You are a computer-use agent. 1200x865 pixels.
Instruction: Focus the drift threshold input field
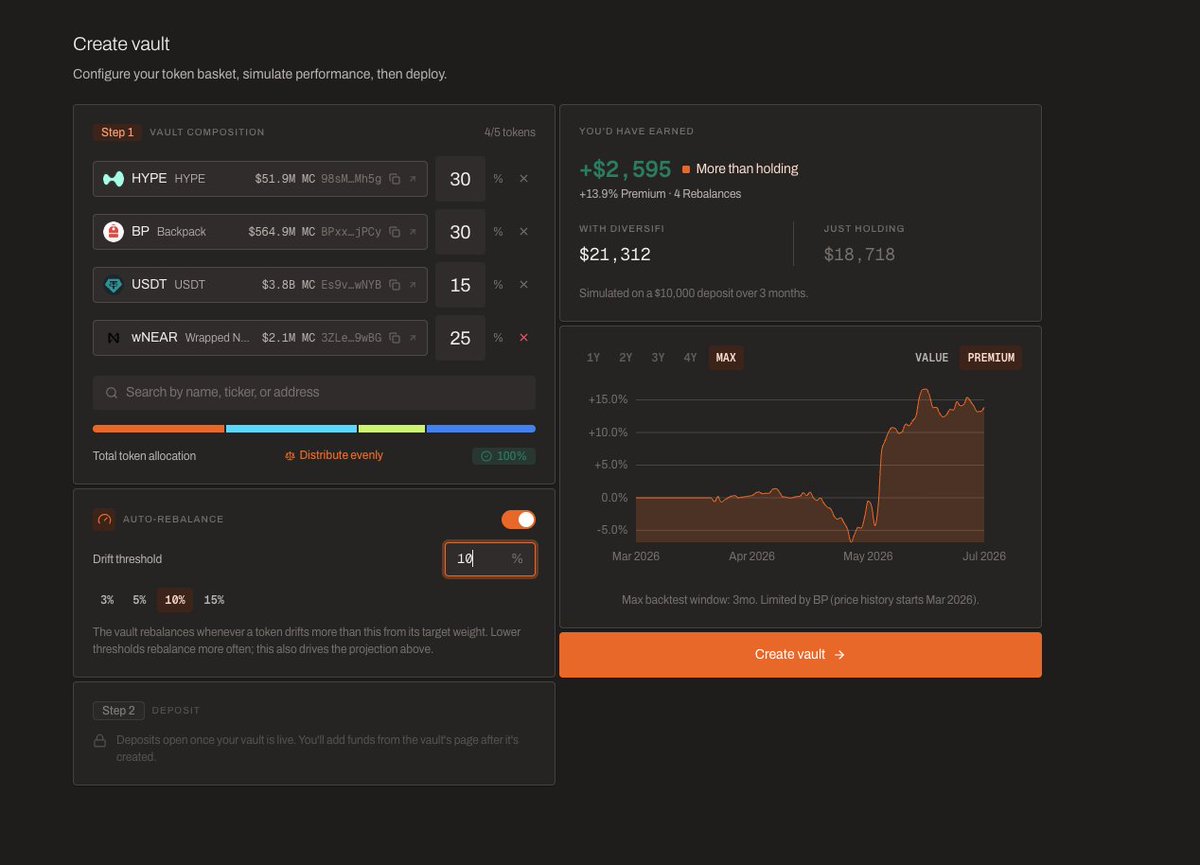(490, 559)
